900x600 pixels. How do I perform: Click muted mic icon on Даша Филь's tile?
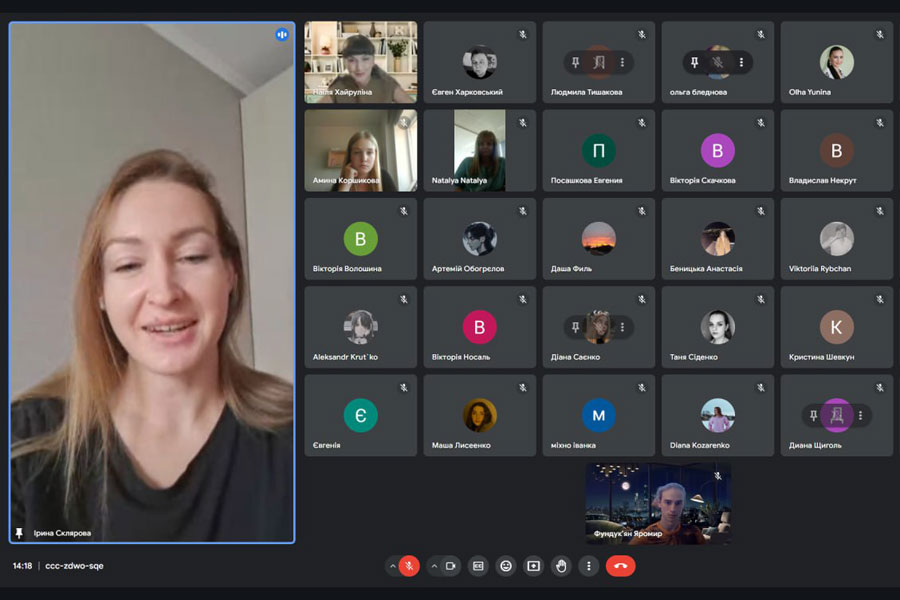click(x=642, y=211)
